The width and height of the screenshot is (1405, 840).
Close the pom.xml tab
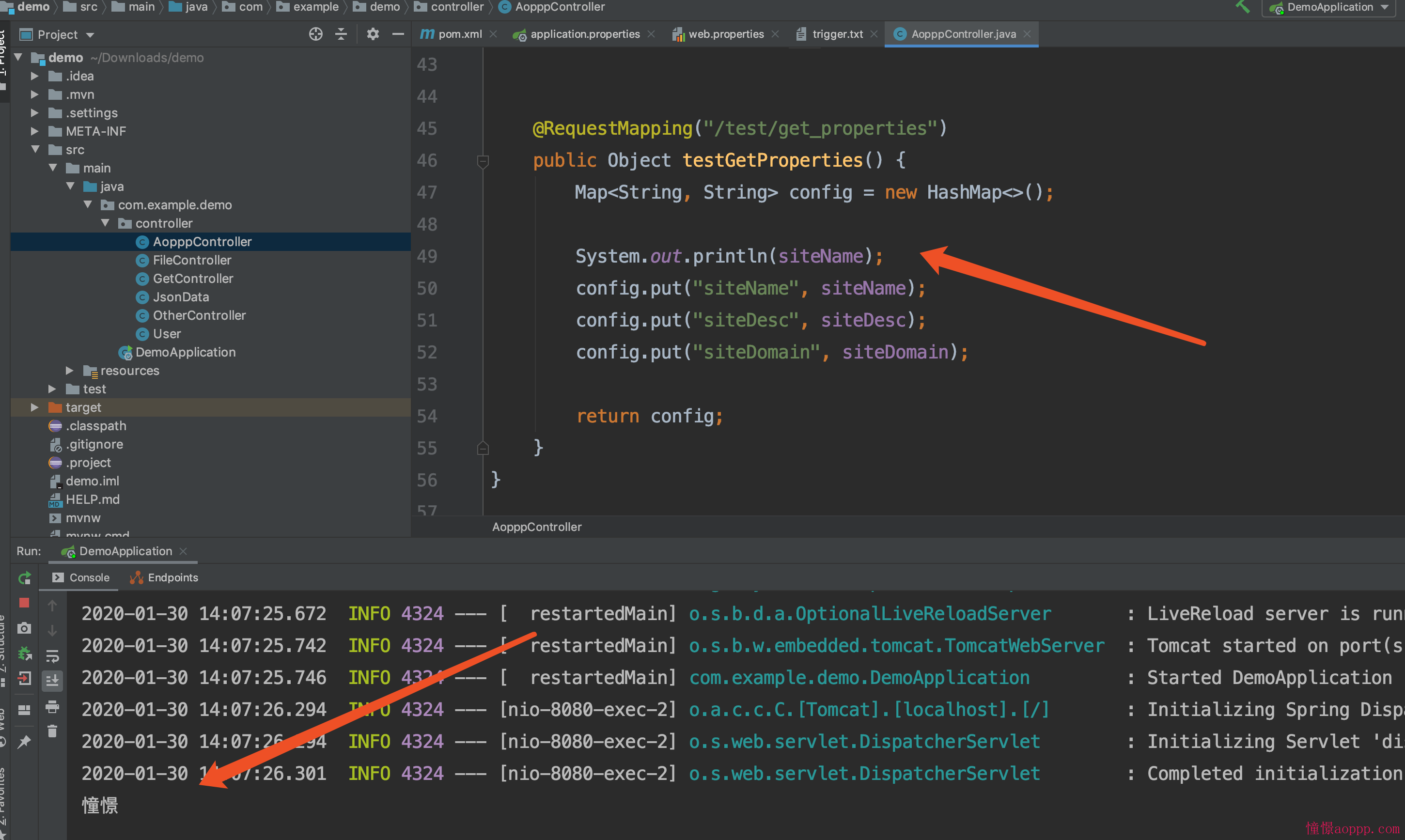pyautogui.click(x=493, y=34)
